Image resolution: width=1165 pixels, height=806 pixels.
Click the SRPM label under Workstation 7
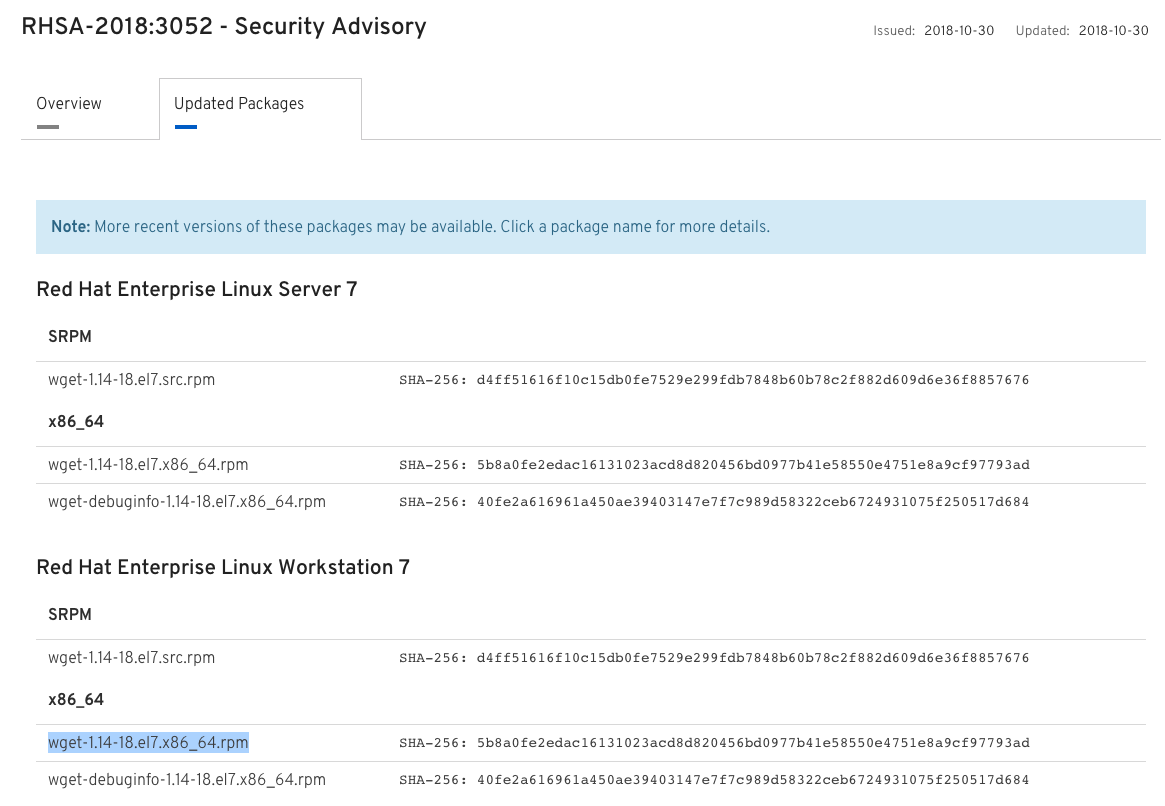pyautogui.click(x=69, y=615)
